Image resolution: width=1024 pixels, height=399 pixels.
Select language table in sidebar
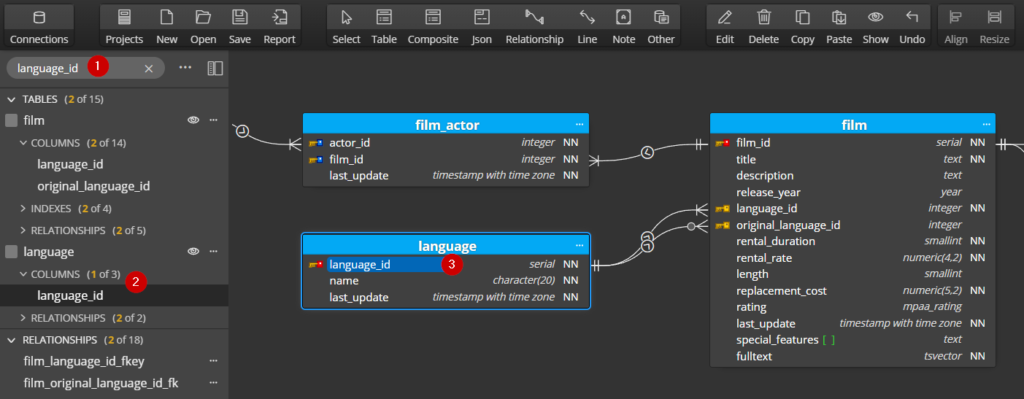[x=49, y=251]
